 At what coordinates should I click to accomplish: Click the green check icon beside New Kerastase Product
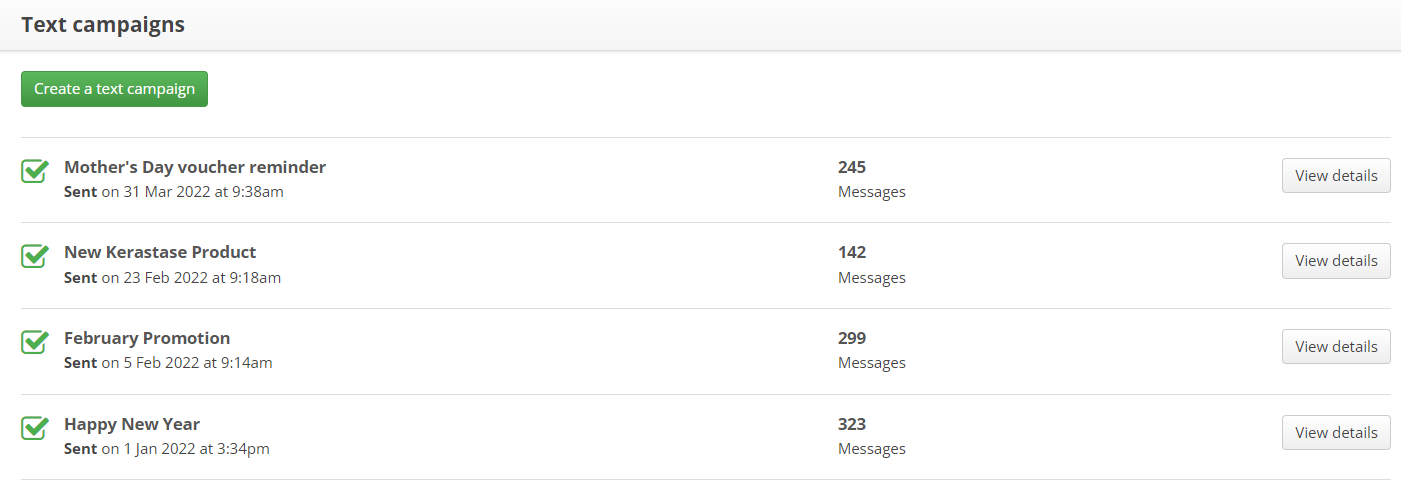pyautogui.click(x=35, y=256)
